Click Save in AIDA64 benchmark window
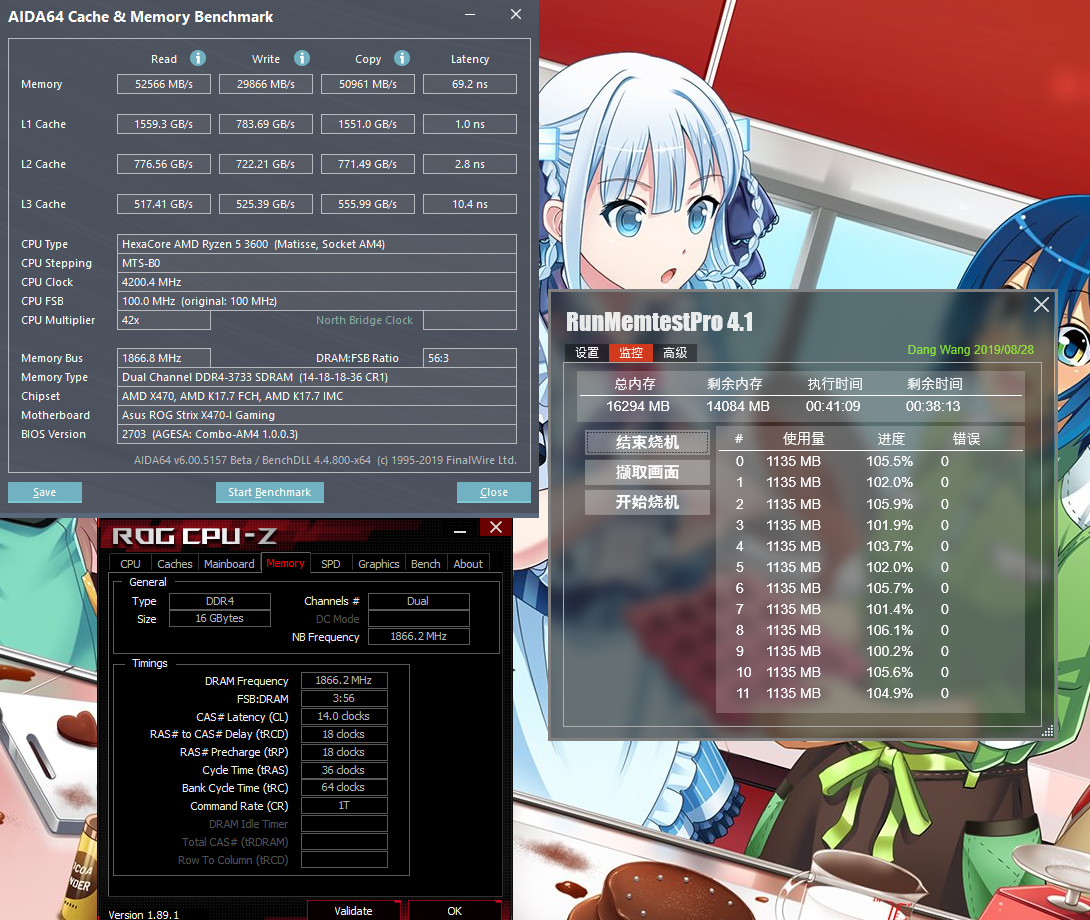Viewport: 1090px width, 920px height. coord(44,492)
